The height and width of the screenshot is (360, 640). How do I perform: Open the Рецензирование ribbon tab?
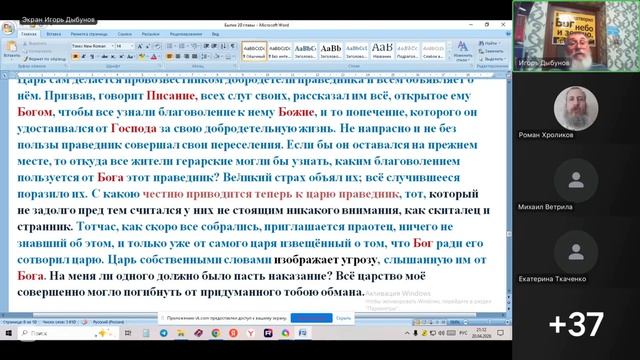(186, 34)
